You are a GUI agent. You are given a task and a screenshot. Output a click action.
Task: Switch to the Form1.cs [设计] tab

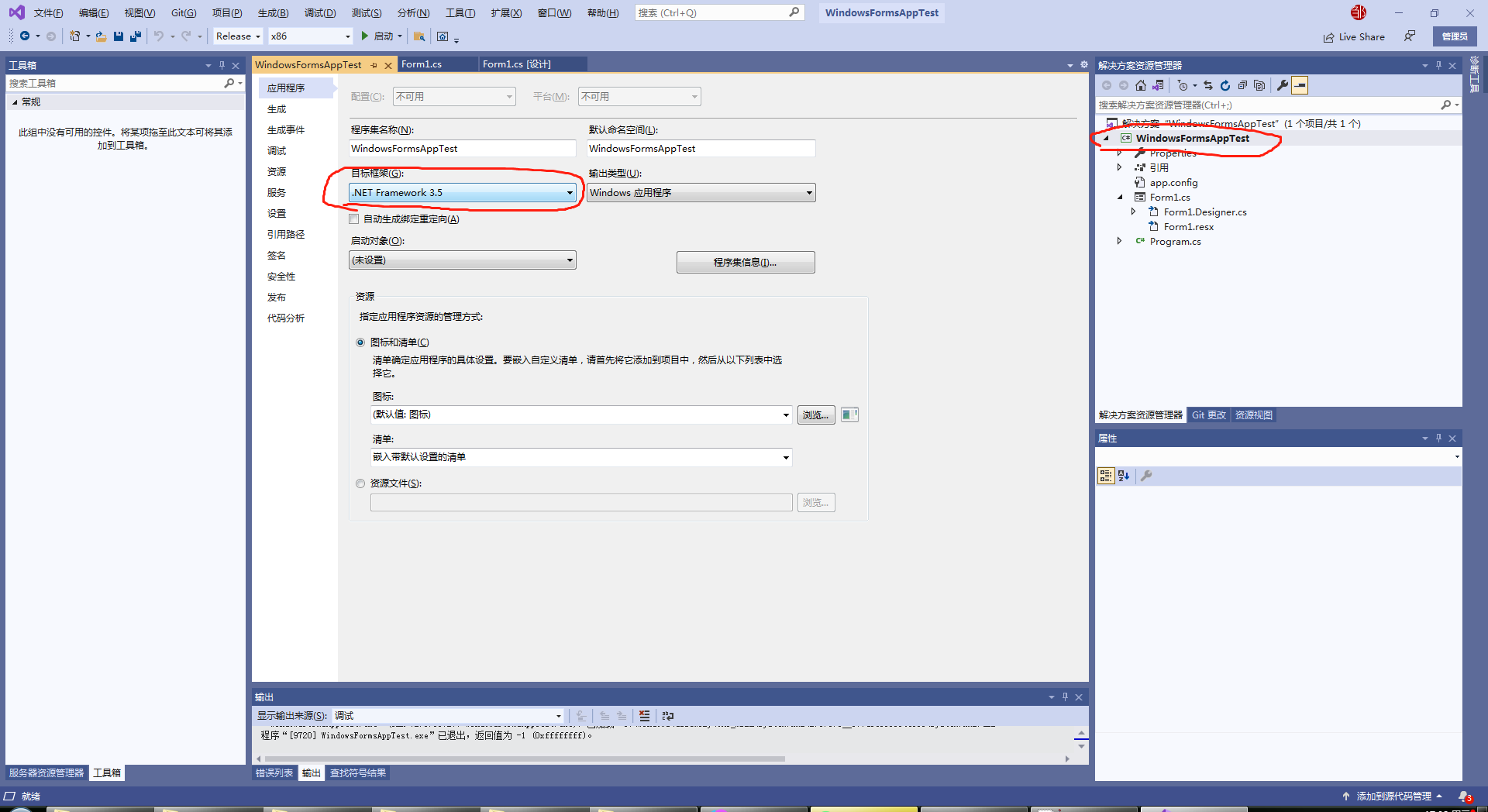click(517, 64)
